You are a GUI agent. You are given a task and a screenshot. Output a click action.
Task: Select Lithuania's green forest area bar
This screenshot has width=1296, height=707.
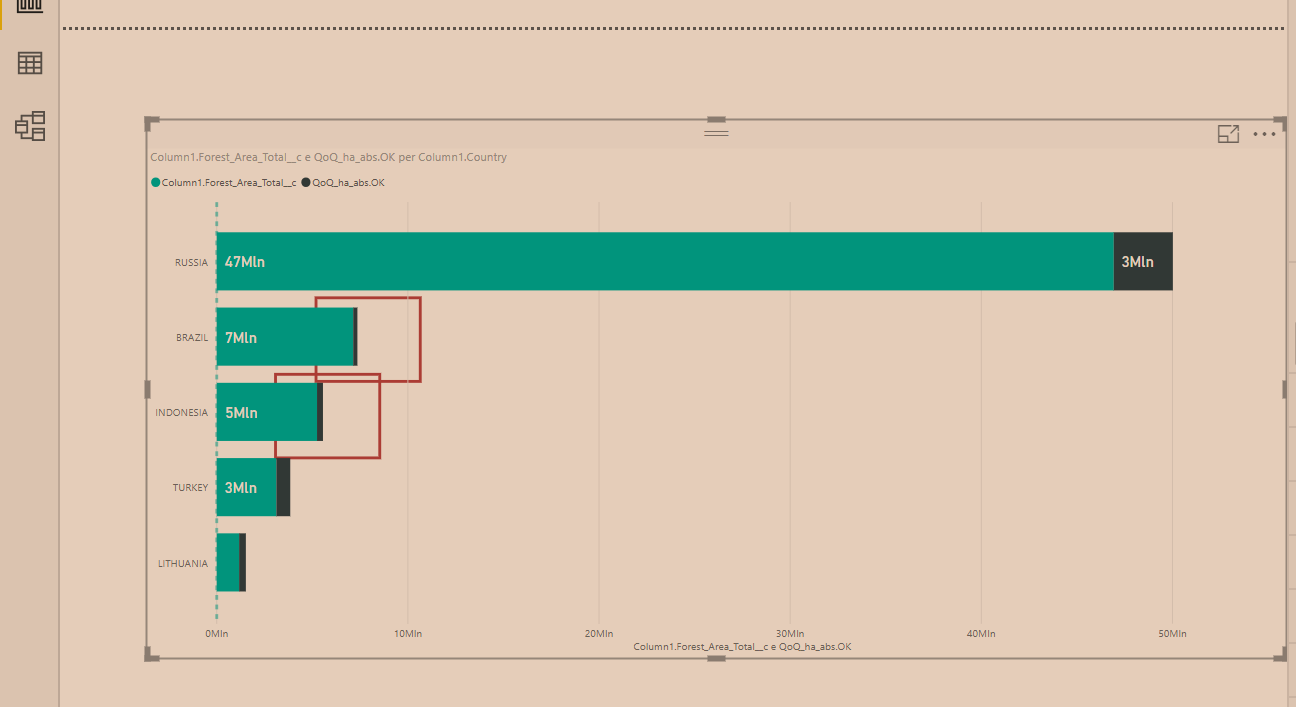tap(228, 562)
